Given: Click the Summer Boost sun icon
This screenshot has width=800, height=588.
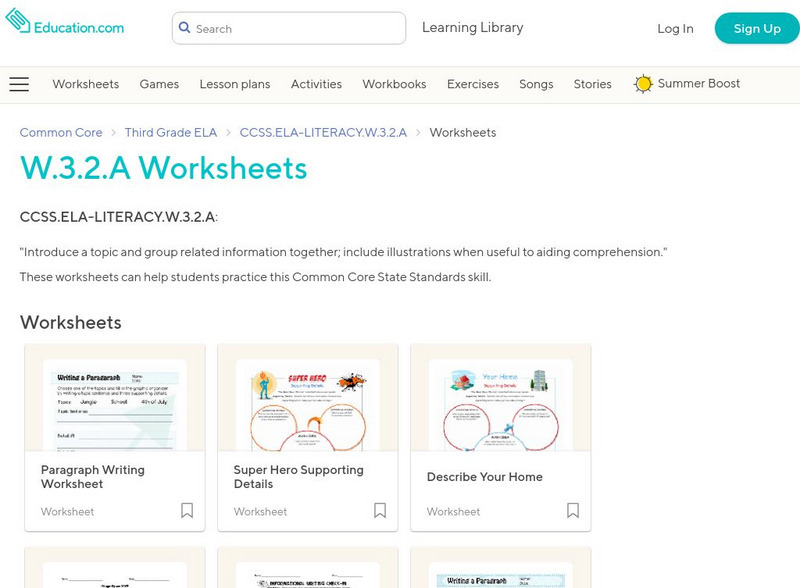Looking at the screenshot, I should 643,84.
